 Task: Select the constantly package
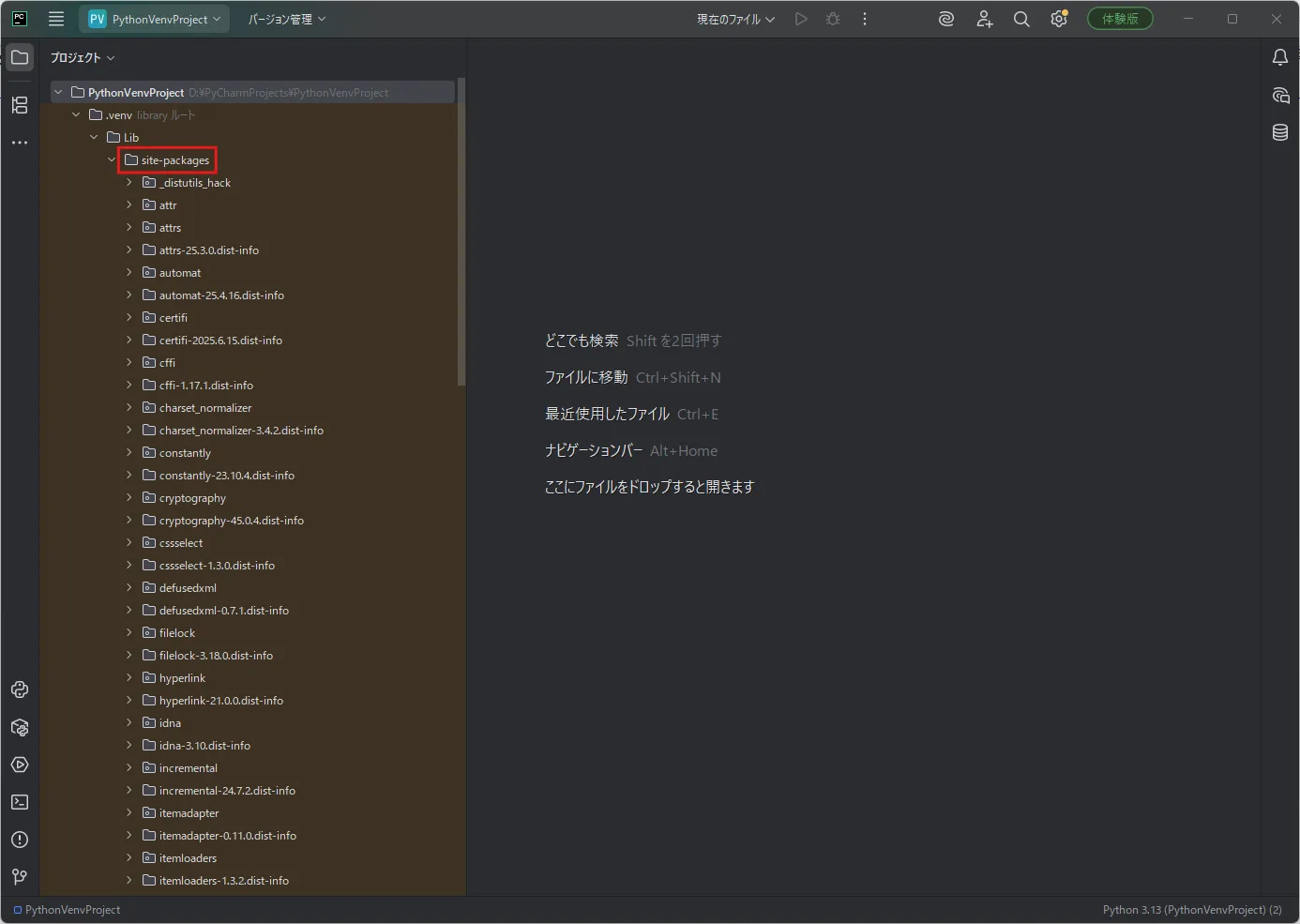[176, 452]
